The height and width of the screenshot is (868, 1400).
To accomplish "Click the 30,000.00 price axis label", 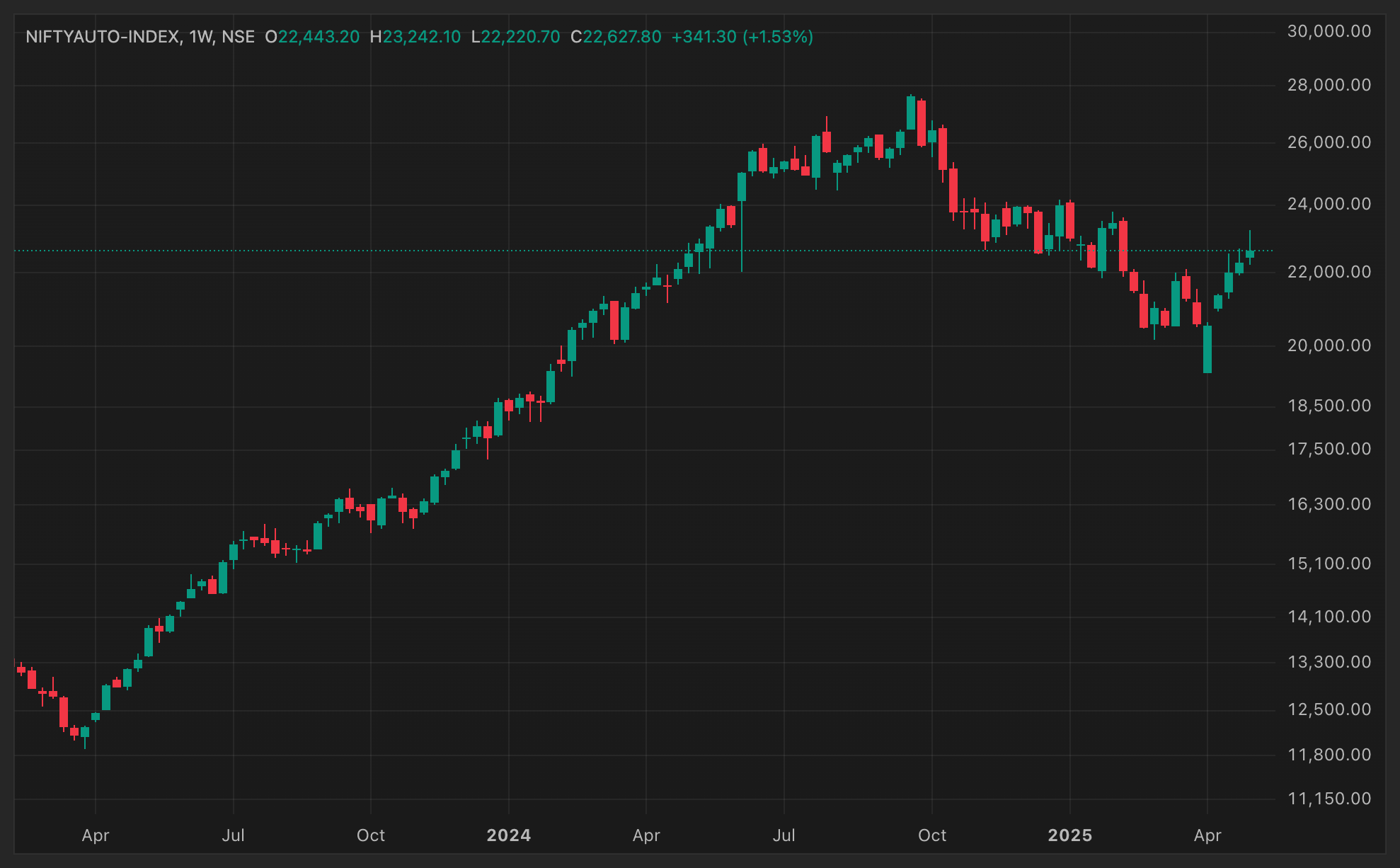I will 1329,31.
